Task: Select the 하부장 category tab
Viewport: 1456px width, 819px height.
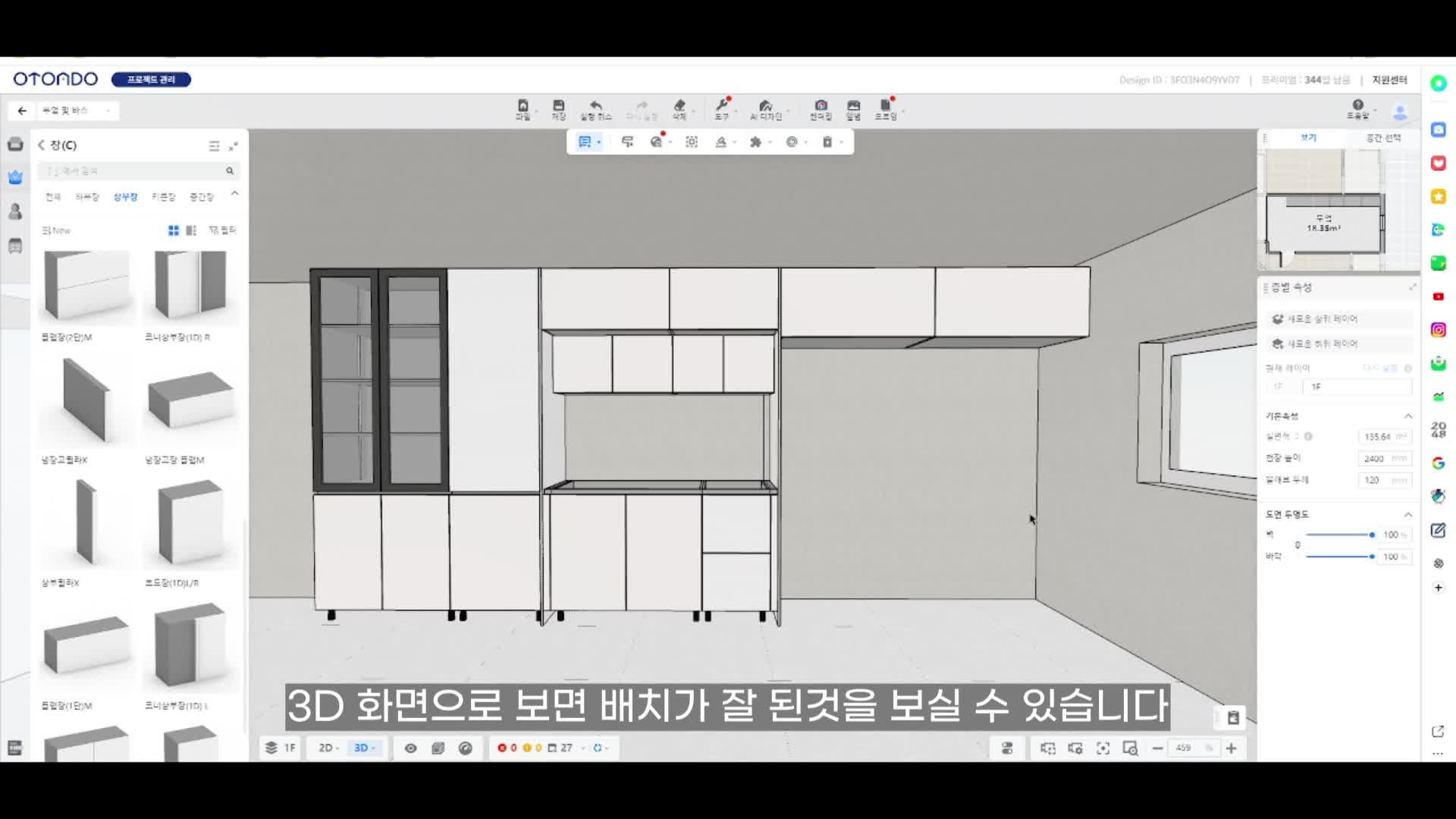Action: tap(87, 197)
